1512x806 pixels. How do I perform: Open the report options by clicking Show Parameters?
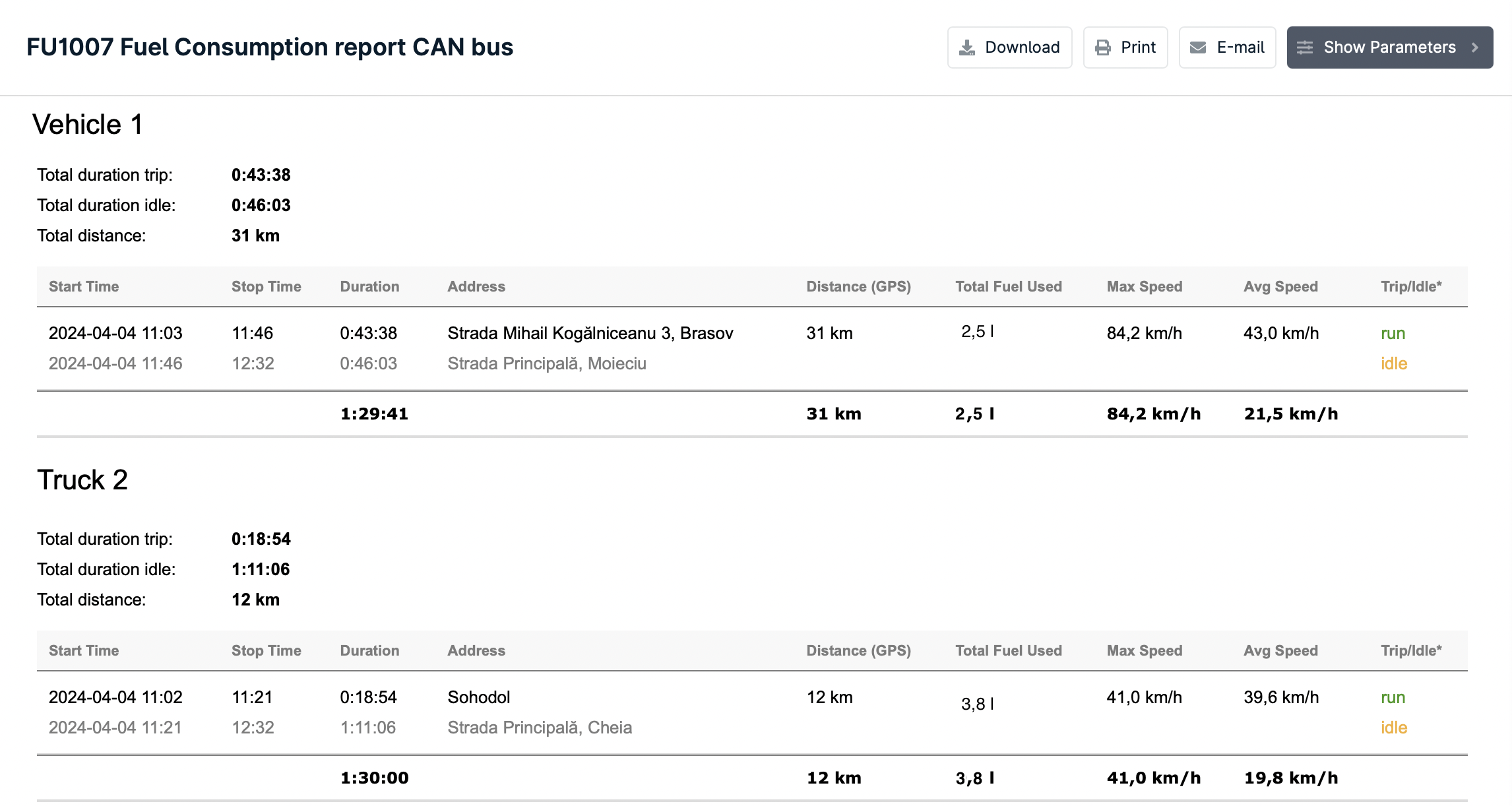click(1389, 47)
